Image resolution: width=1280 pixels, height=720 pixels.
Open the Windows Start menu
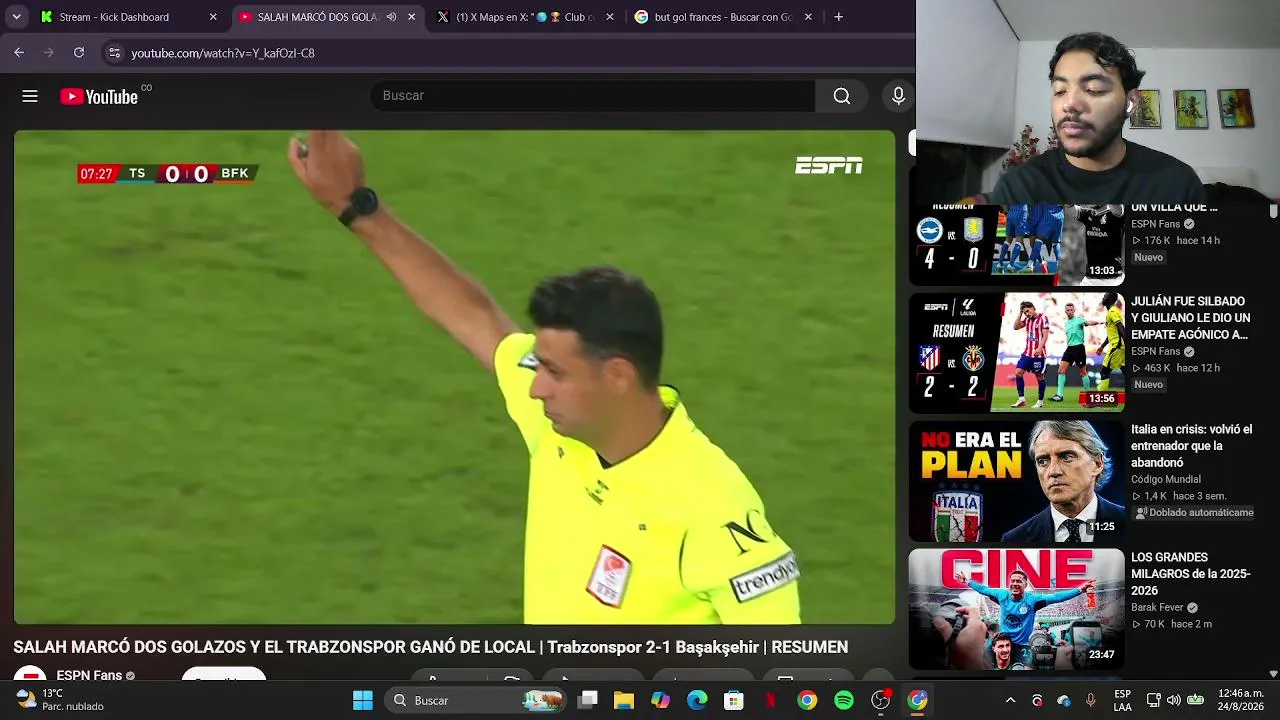tap(363, 700)
